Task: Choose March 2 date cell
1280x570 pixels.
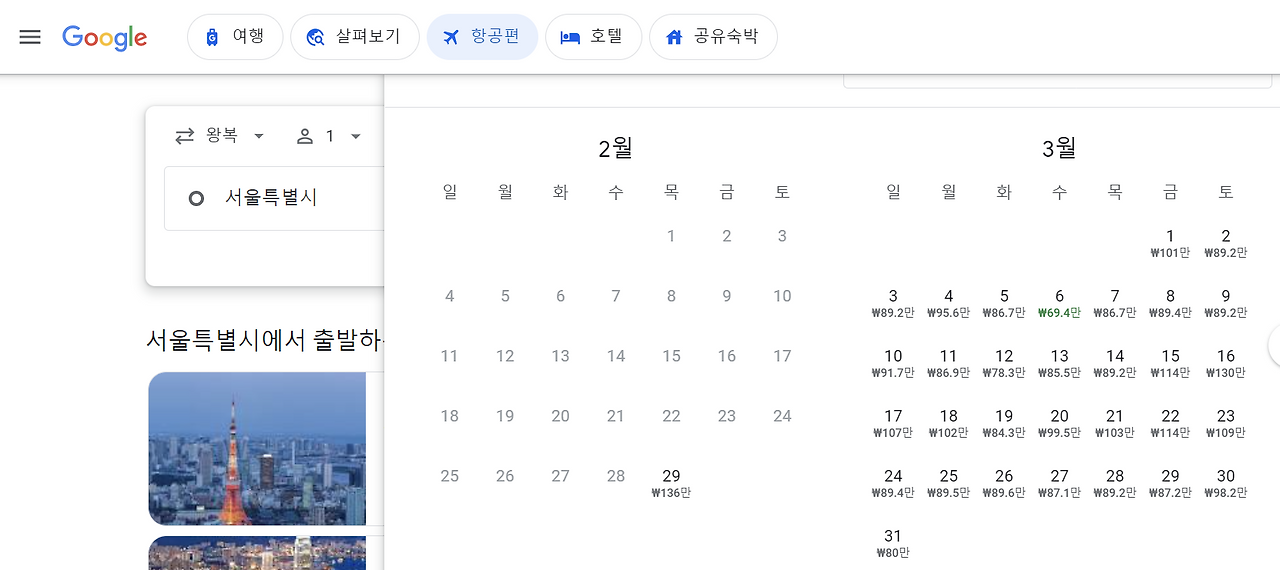Action: pos(1226,243)
